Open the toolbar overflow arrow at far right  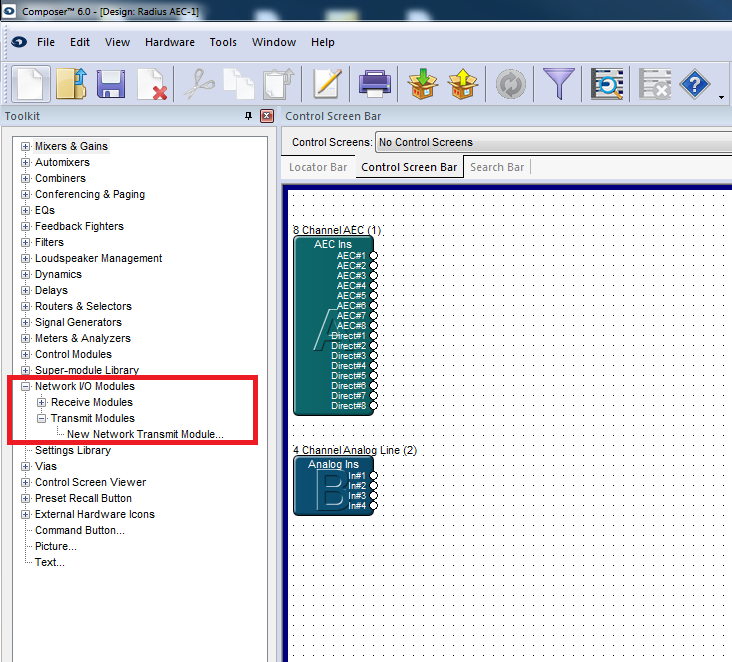click(721, 97)
